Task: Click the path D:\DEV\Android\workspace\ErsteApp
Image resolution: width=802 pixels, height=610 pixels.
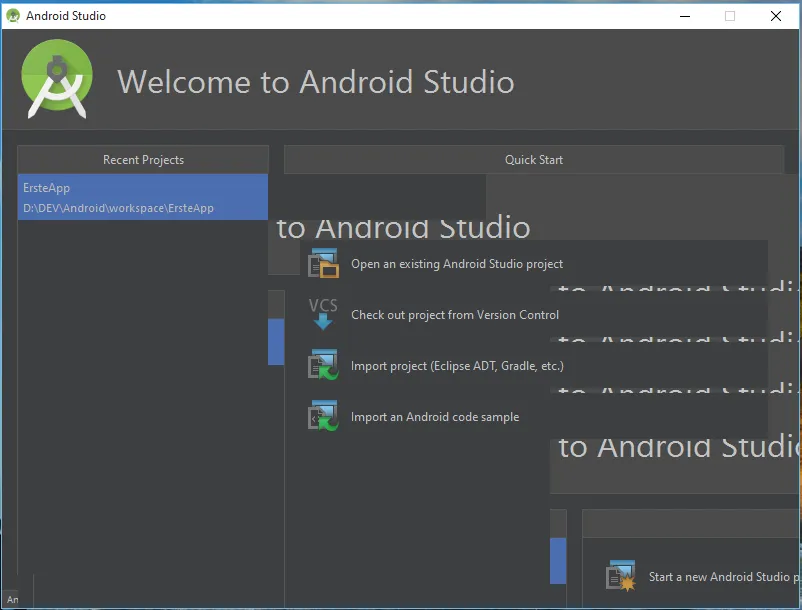Action: (118, 208)
